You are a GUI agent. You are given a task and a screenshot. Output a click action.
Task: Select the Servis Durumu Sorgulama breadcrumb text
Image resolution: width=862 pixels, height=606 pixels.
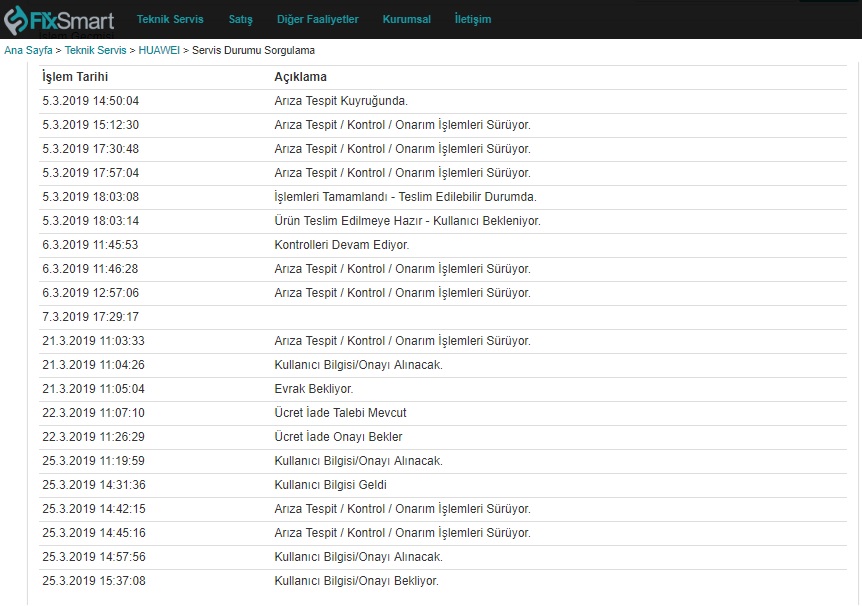253,50
